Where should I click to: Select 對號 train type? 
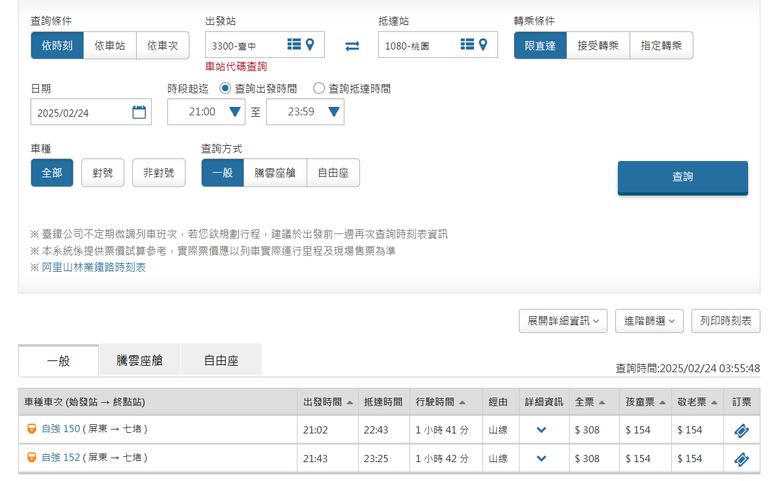pyautogui.click(x=102, y=173)
